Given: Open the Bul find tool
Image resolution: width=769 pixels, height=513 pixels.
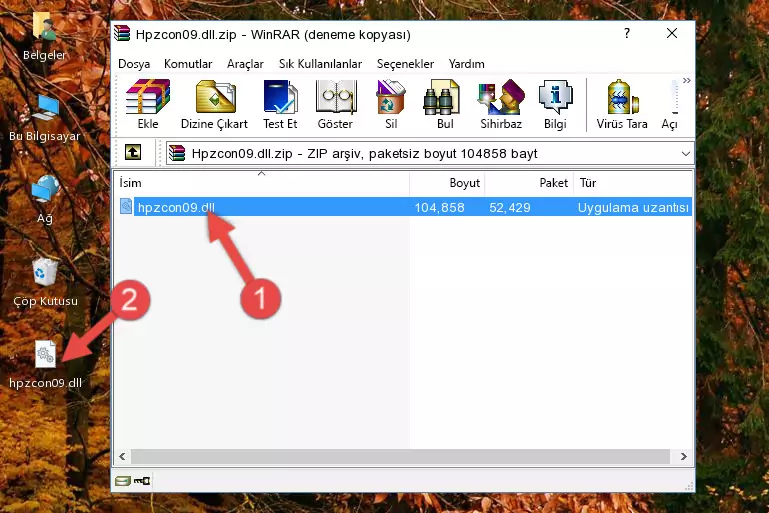Looking at the screenshot, I should point(444,104).
